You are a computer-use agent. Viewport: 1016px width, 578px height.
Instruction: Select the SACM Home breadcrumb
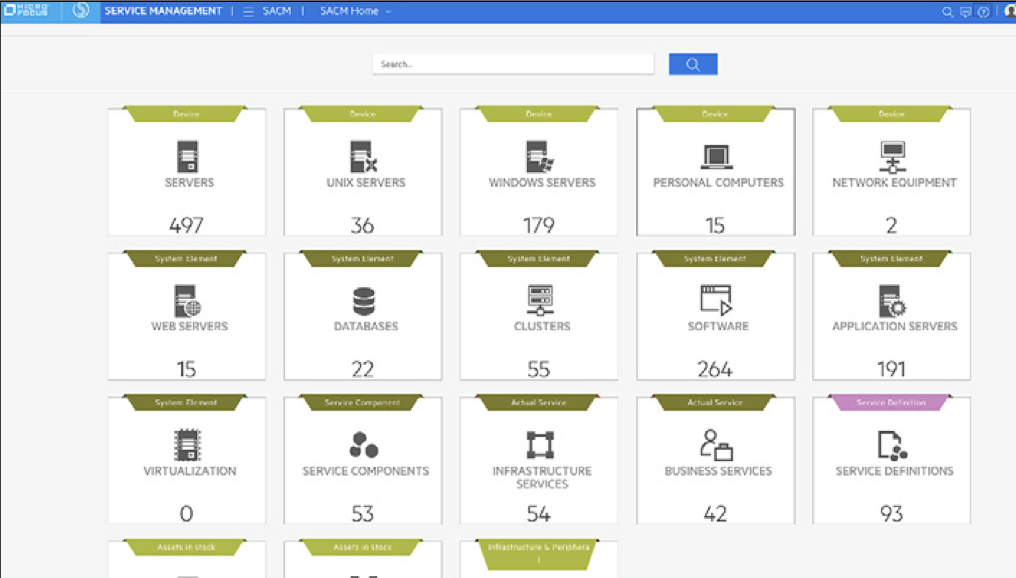point(349,11)
